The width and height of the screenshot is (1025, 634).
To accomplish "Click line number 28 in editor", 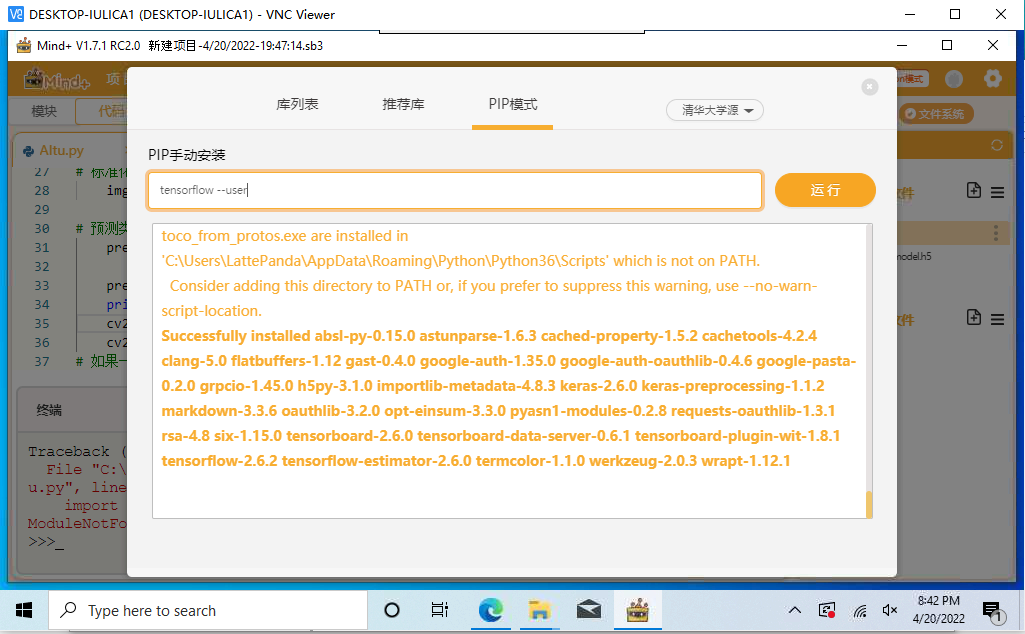I will 42,191.
